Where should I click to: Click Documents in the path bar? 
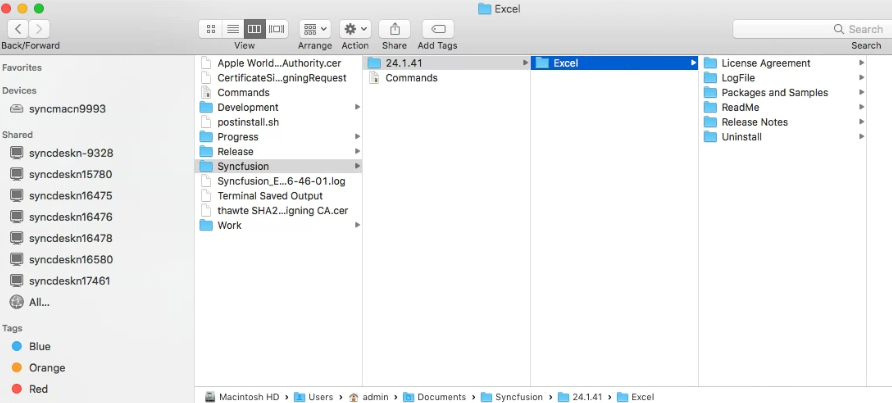(x=440, y=397)
